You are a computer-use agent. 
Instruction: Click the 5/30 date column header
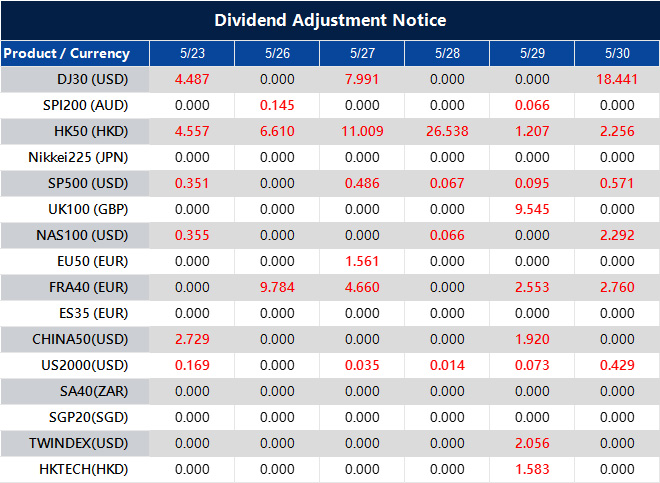pyautogui.click(x=616, y=53)
